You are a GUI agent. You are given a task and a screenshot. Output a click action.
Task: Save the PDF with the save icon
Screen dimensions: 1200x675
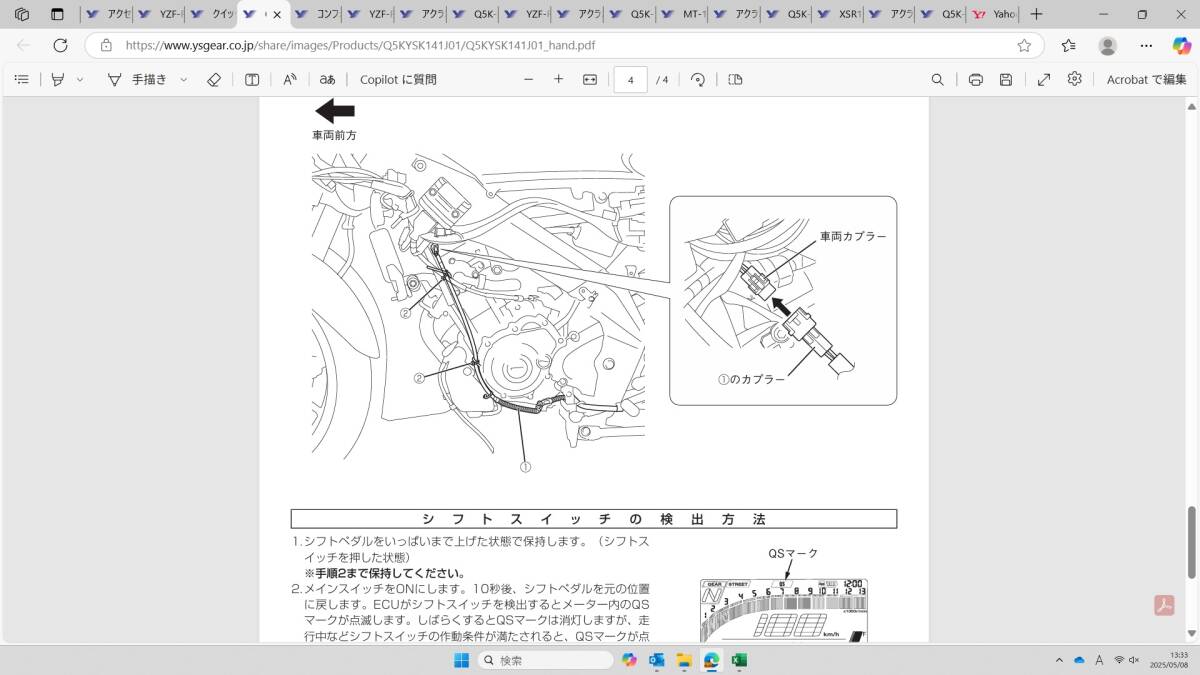pyautogui.click(x=1006, y=79)
